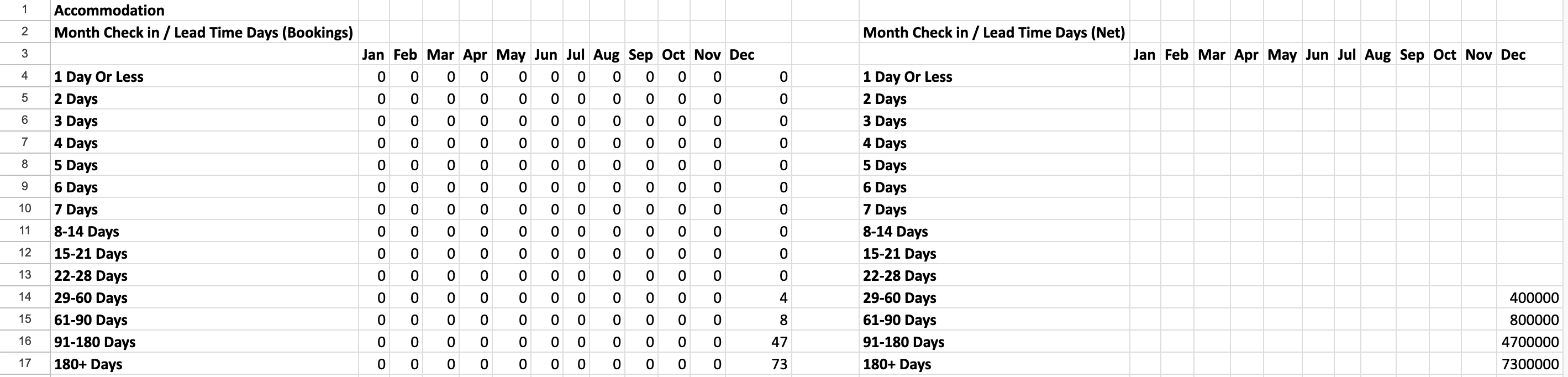Screen dimensions: 1568x377
Task: Click the 4700000 value cell
Action: click(x=1529, y=342)
